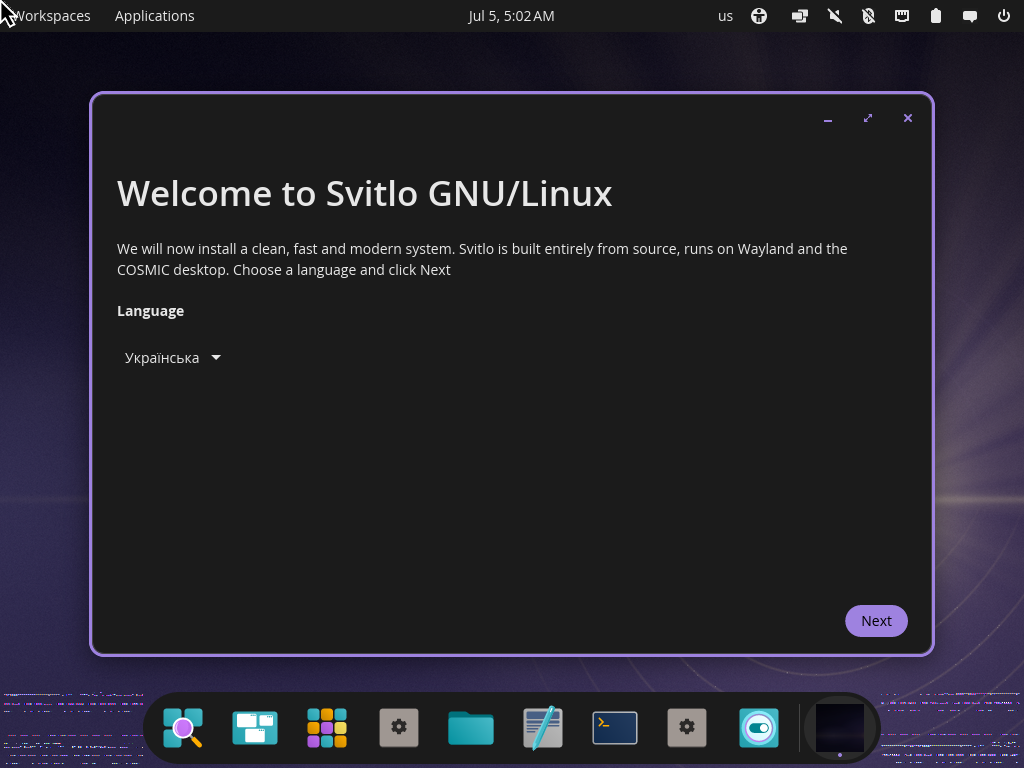Launch the terminal icon in dock
Image resolution: width=1024 pixels, height=768 pixels.
point(615,728)
